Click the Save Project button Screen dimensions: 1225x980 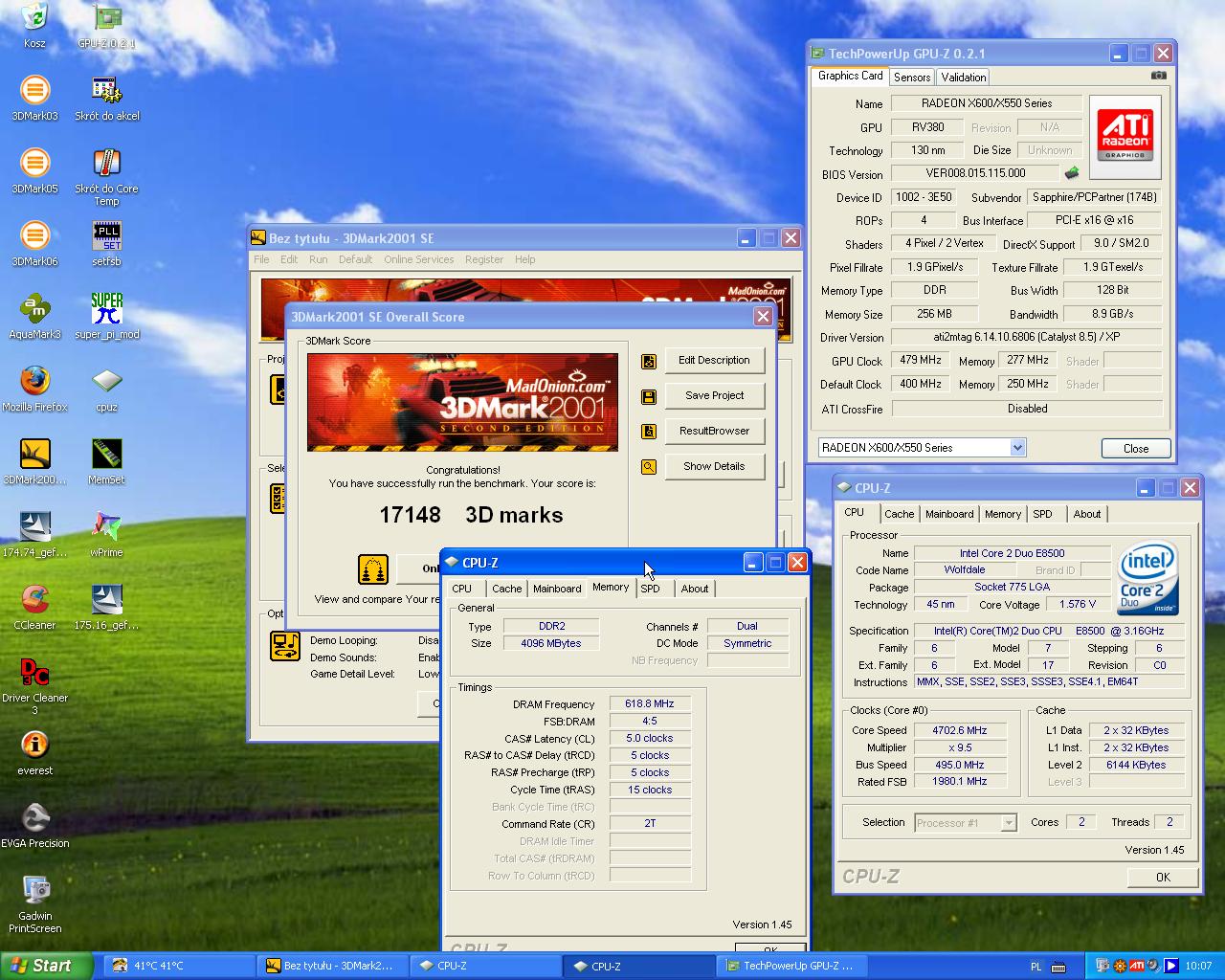click(714, 395)
